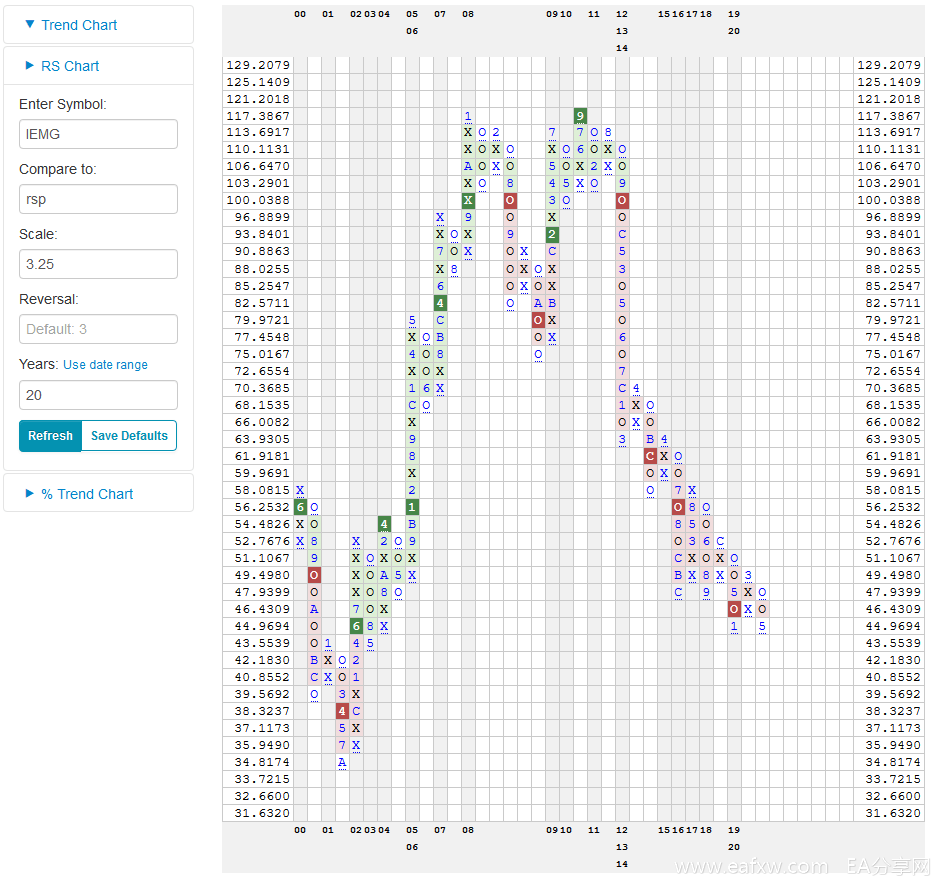Focus the Scale field showing 3.25

click(98, 264)
